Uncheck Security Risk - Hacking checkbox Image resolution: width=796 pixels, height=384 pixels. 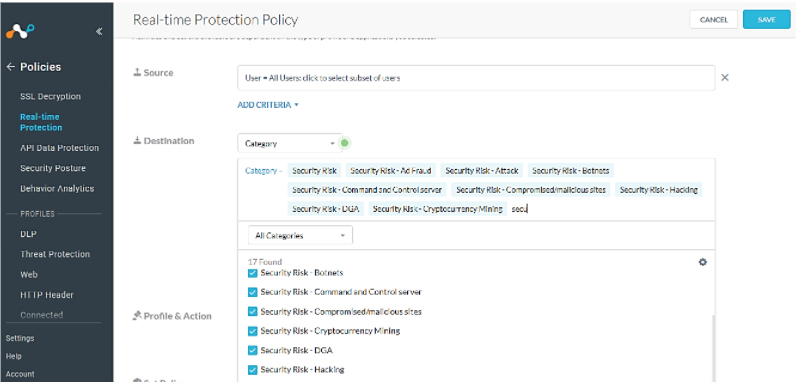252,370
